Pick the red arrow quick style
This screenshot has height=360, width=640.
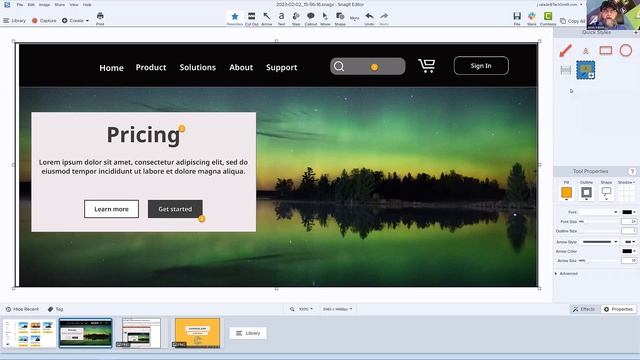click(566, 51)
